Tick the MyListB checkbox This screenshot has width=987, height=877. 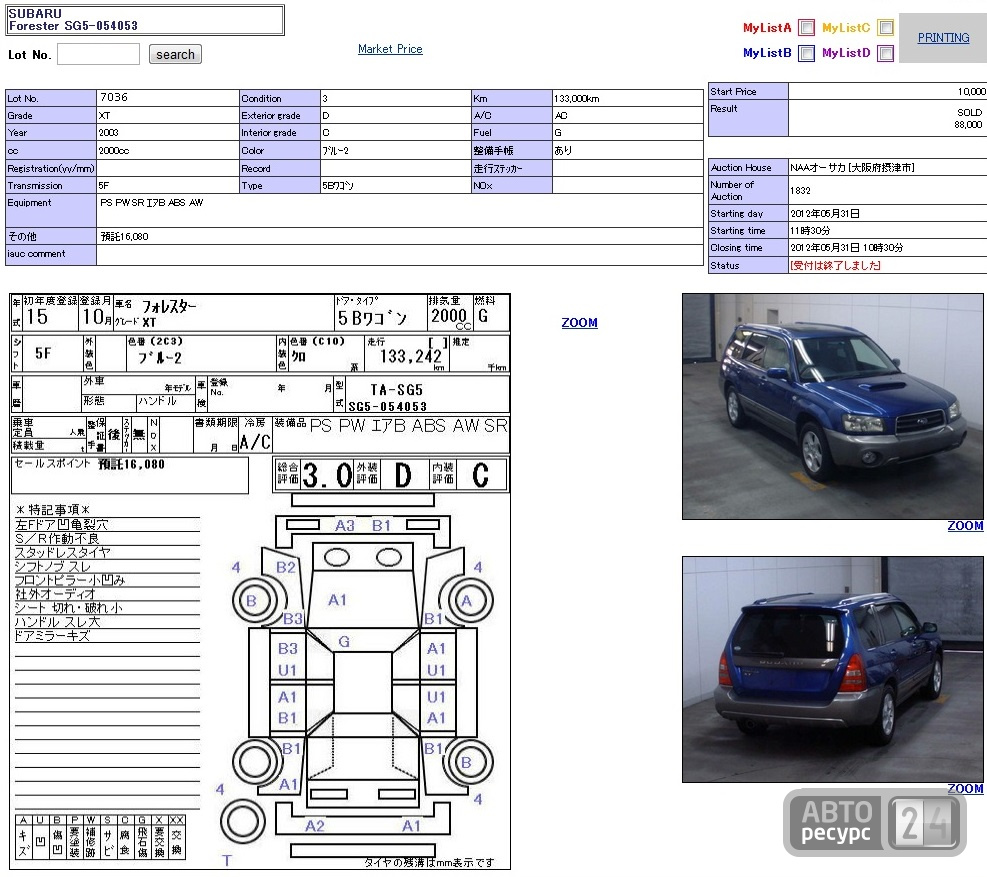click(806, 53)
